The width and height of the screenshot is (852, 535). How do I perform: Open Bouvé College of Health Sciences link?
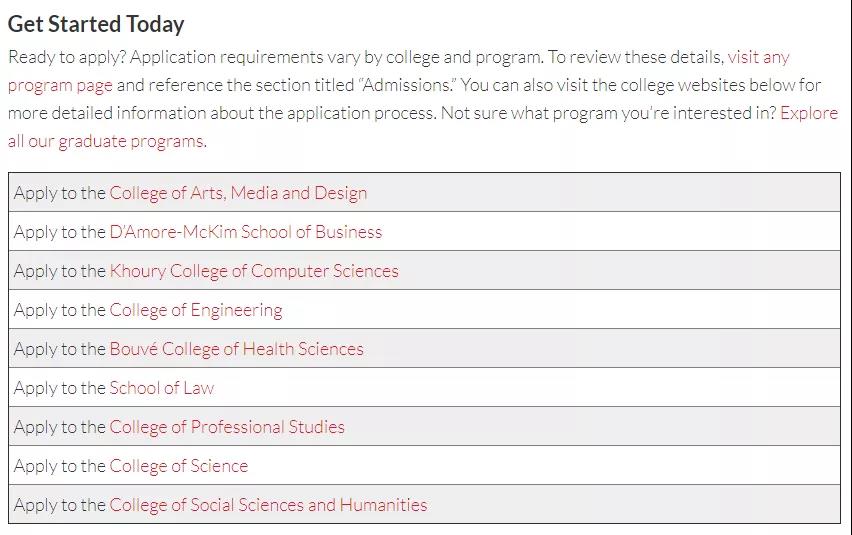tap(236, 349)
